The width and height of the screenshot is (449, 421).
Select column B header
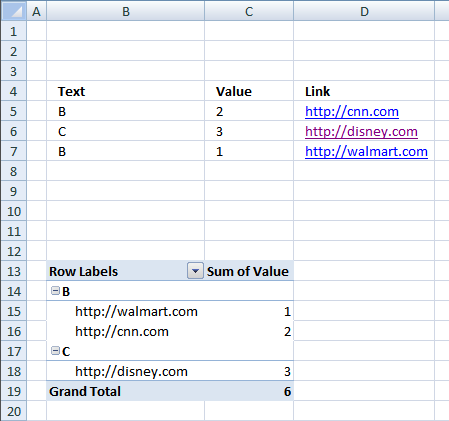point(126,11)
